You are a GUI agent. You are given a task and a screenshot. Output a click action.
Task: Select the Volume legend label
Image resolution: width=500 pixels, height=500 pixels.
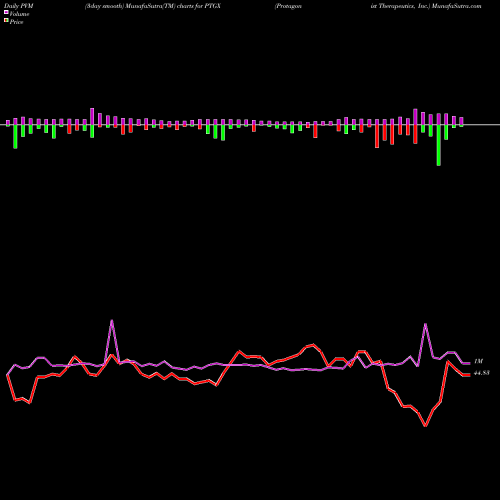(19, 14)
